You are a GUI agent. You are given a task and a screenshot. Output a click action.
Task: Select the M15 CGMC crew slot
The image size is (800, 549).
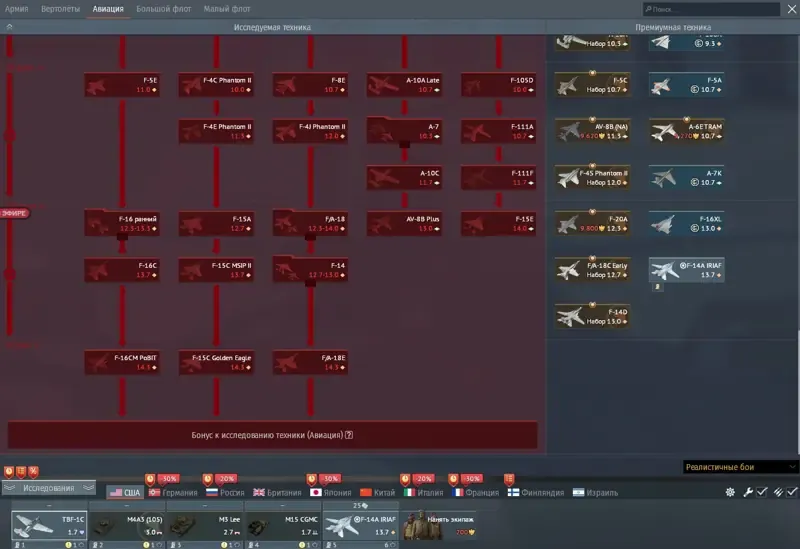[x=283, y=525]
